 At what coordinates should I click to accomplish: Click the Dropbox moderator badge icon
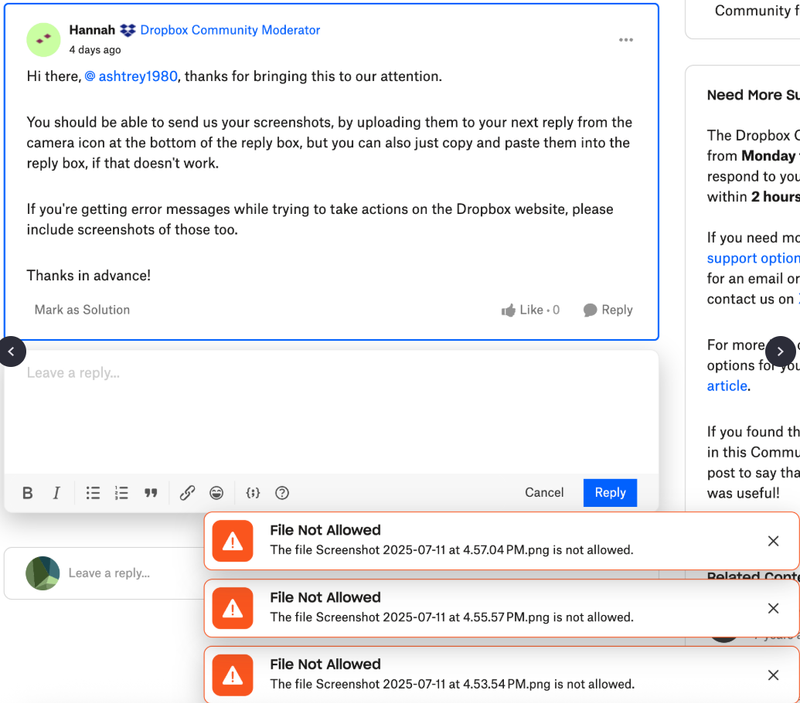[128, 31]
